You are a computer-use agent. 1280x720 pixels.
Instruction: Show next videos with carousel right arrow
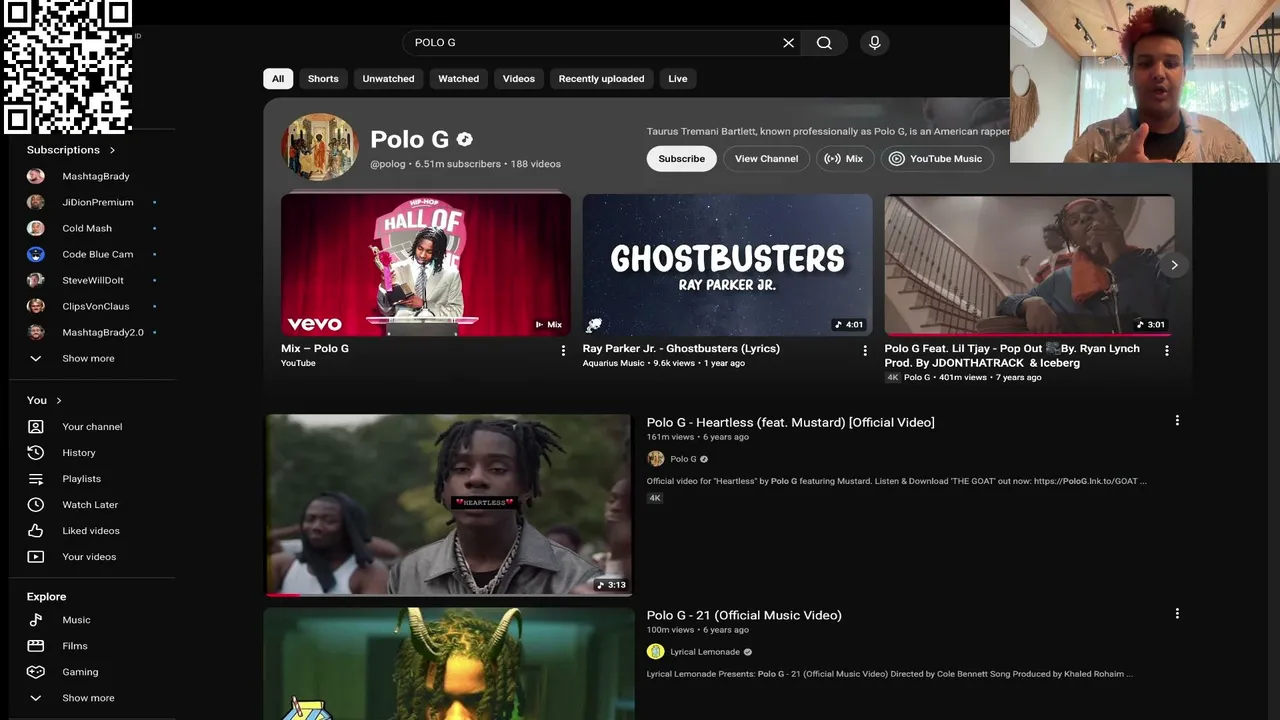pos(1174,265)
